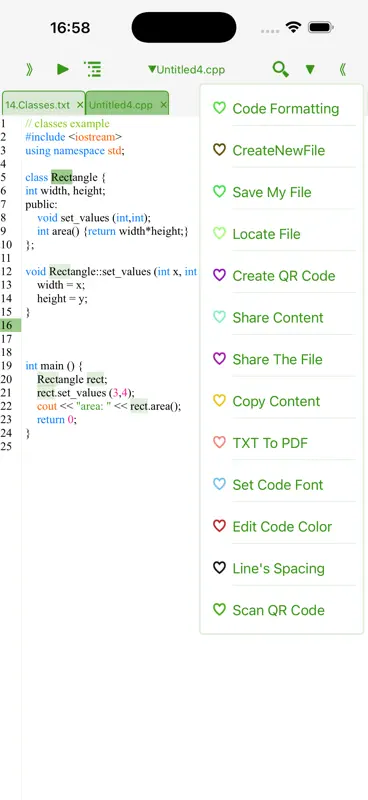This screenshot has height=800, width=368.
Task: Tap heart icon beside Code Formatting
Action: coord(219,108)
